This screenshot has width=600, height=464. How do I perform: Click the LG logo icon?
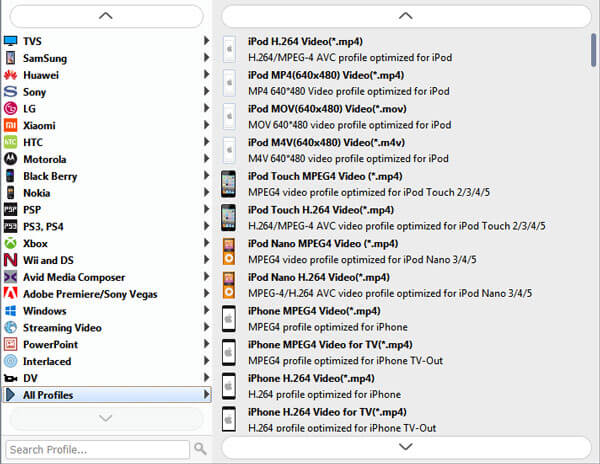click(x=10, y=108)
